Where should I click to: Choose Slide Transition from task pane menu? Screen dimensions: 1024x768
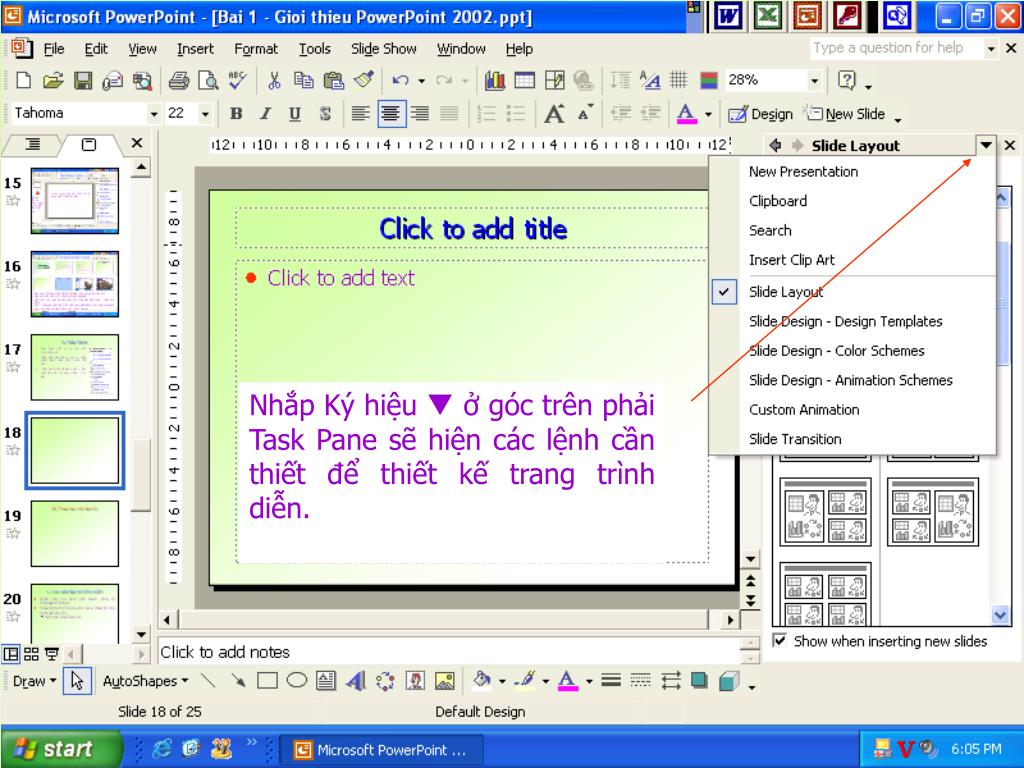pyautogui.click(x=795, y=439)
